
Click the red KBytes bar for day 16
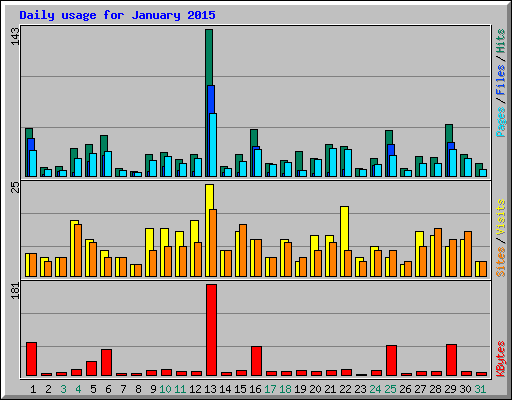(256, 361)
